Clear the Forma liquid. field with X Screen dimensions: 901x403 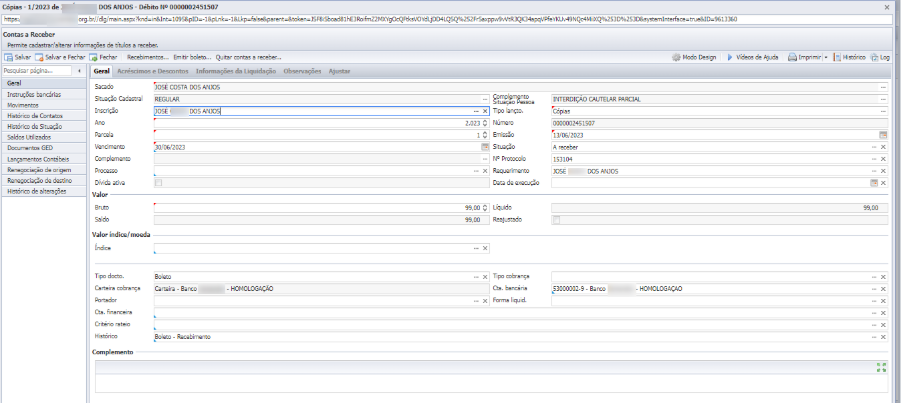point(883,301)
